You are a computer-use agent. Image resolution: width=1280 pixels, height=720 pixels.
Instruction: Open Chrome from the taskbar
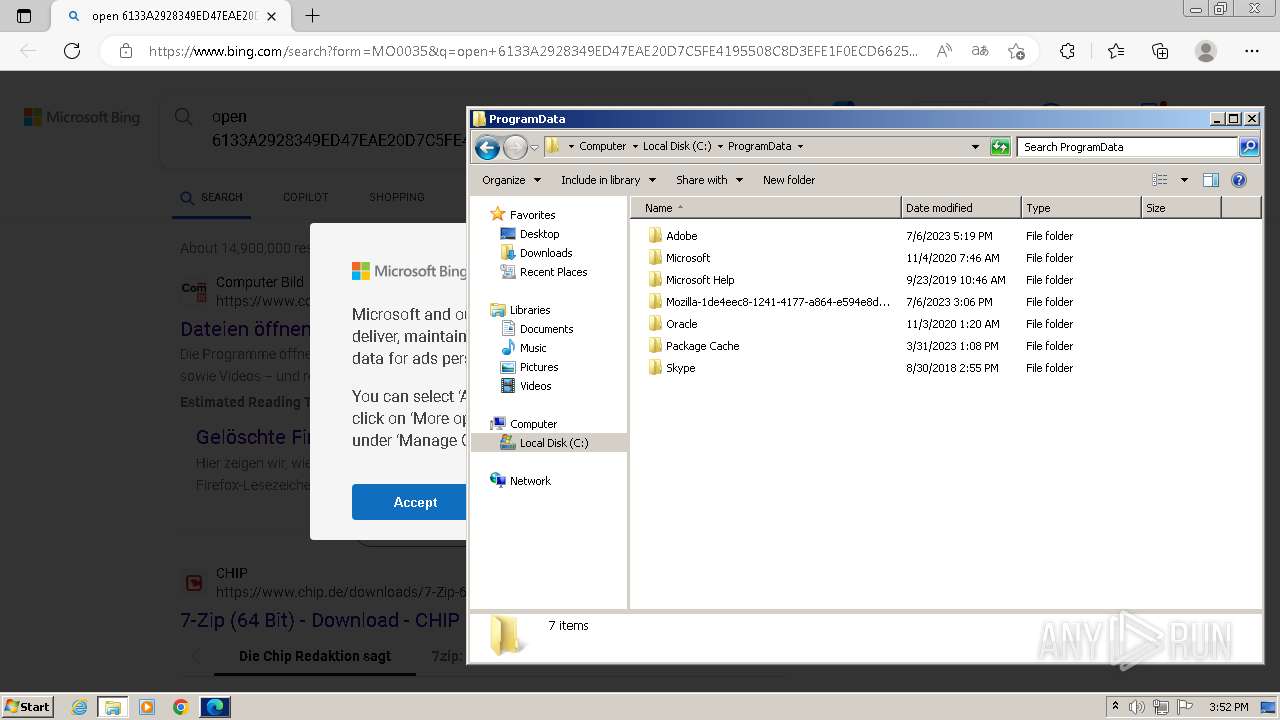tap(180, 707)
